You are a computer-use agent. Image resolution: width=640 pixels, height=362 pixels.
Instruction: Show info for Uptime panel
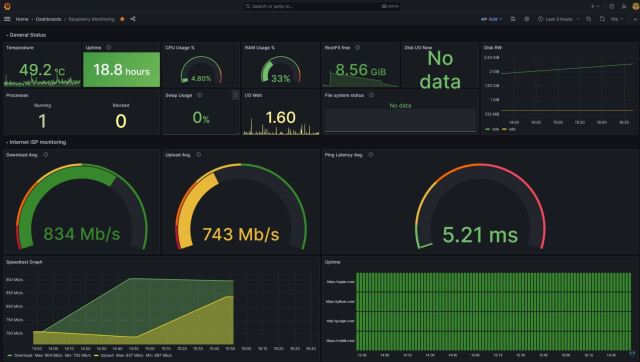coord(109,47)
